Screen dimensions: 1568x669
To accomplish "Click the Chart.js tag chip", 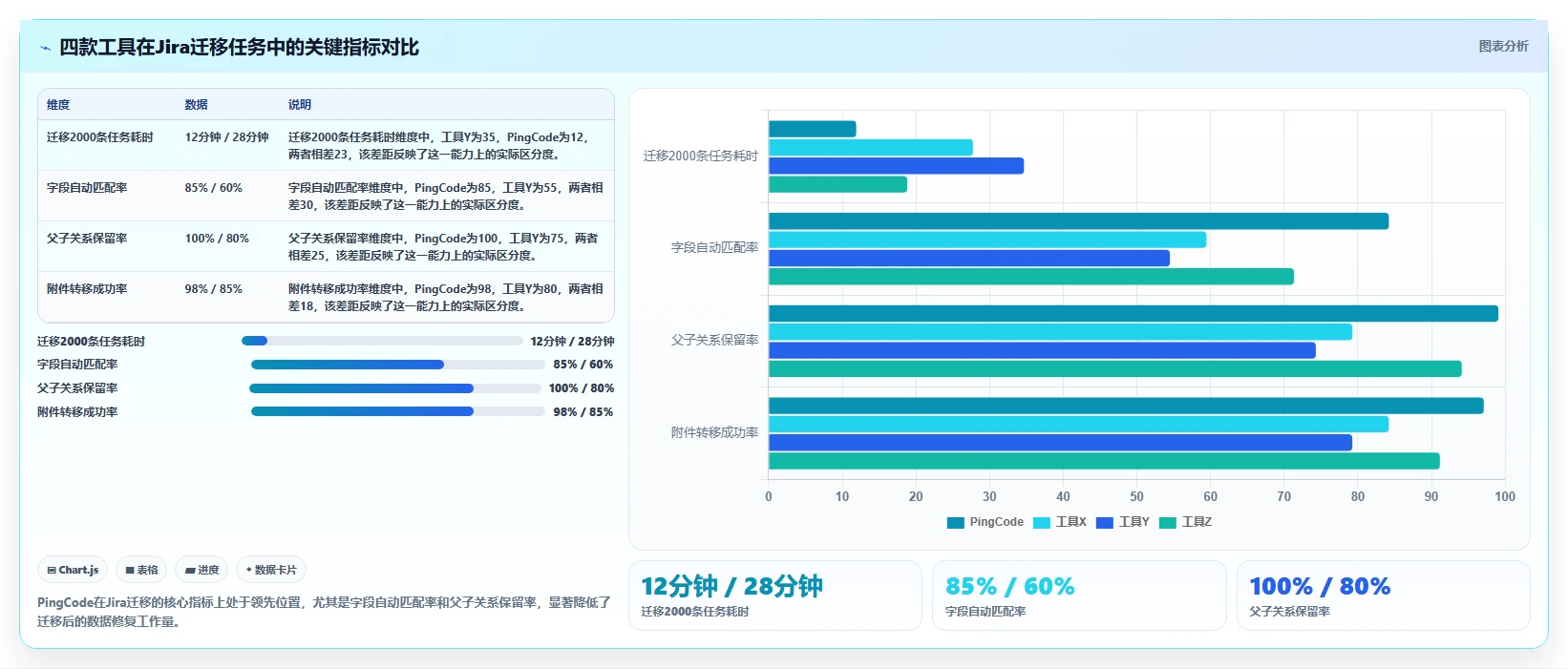I will click(73, 570).
